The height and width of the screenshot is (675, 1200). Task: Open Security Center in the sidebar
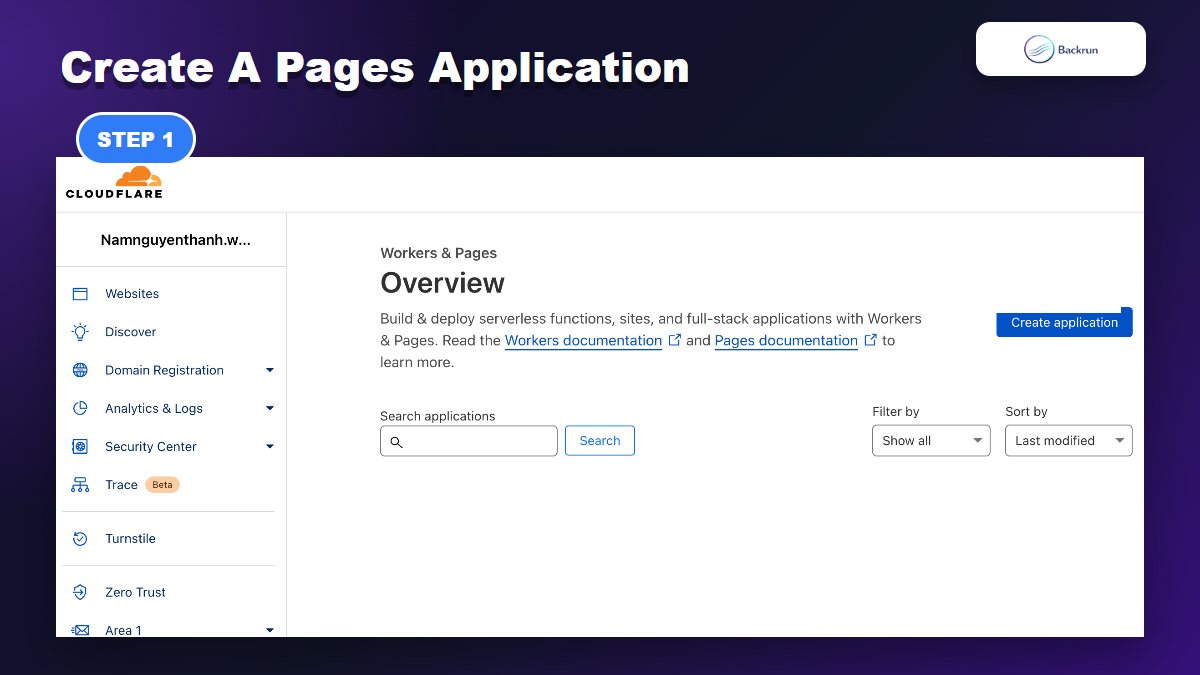click(151, 446)
